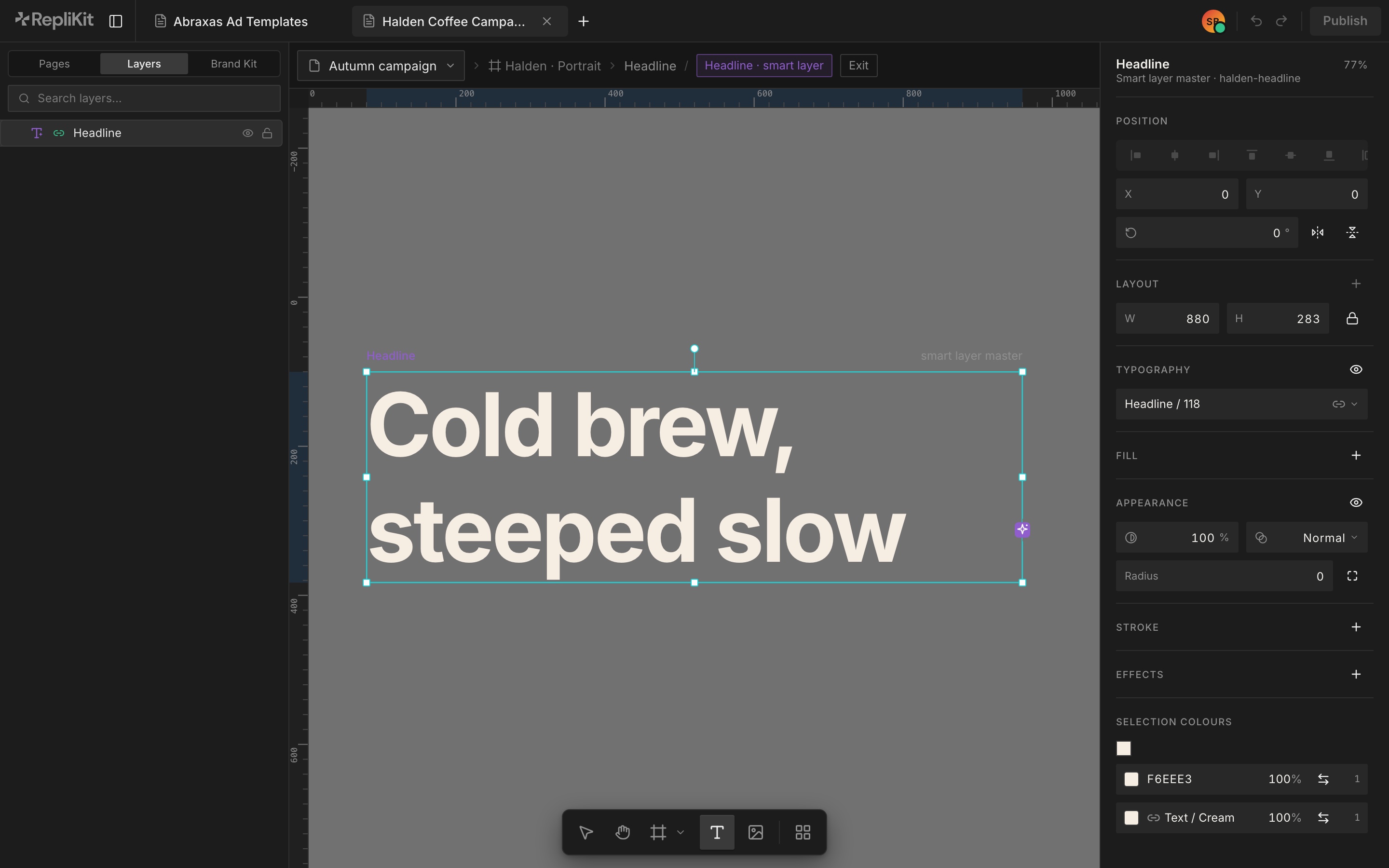
Task: Open individual corner radius options
Action: 1352,576
